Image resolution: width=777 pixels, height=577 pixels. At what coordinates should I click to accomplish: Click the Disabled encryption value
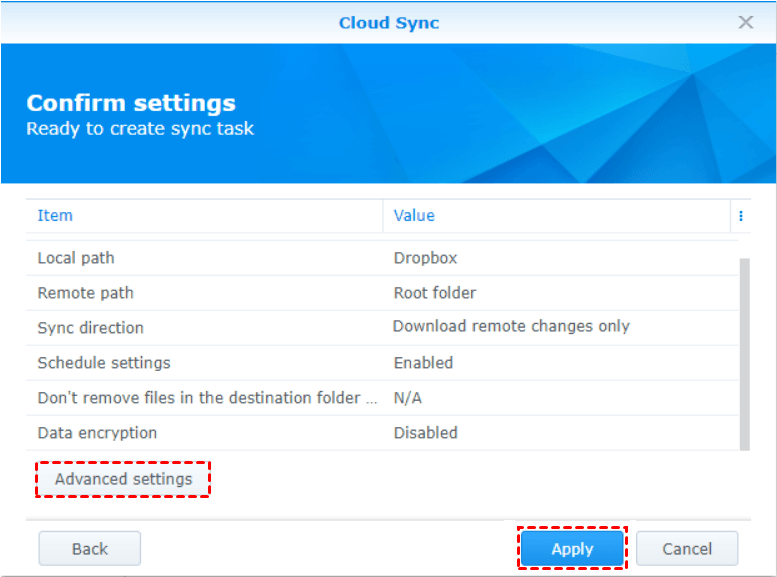(425, 433)
